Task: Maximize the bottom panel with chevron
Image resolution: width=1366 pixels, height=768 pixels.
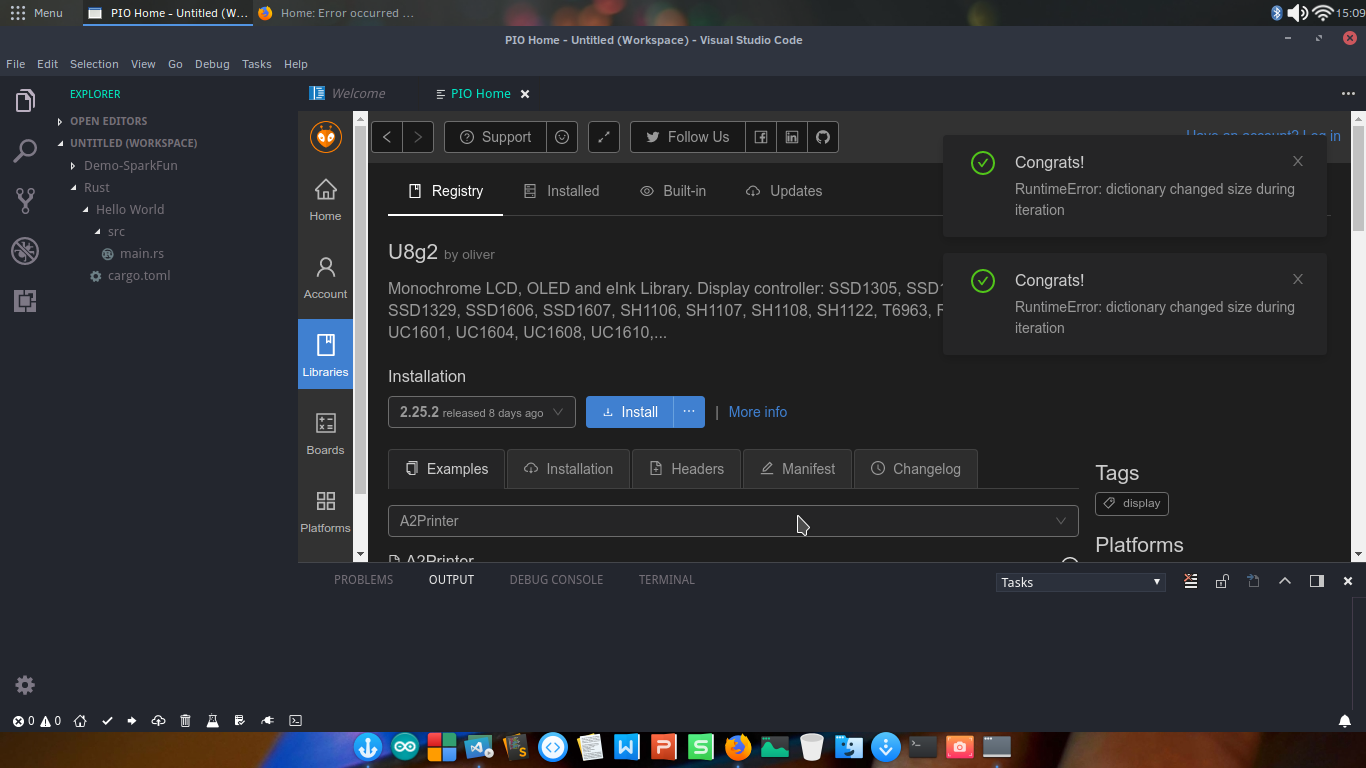Action: tap(1285, 581)
